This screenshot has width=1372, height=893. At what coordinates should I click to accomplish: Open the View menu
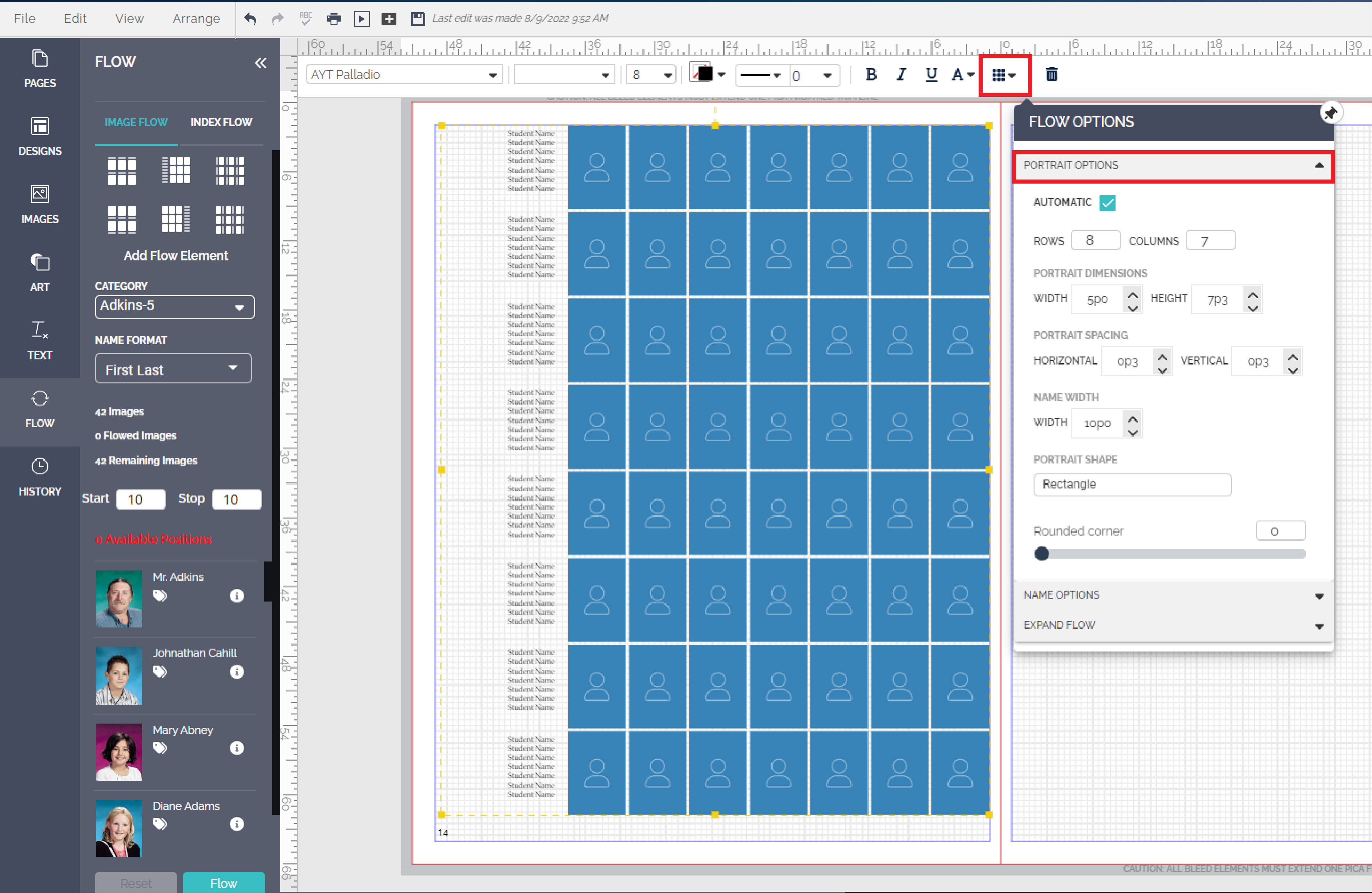[x=129, y=19]
